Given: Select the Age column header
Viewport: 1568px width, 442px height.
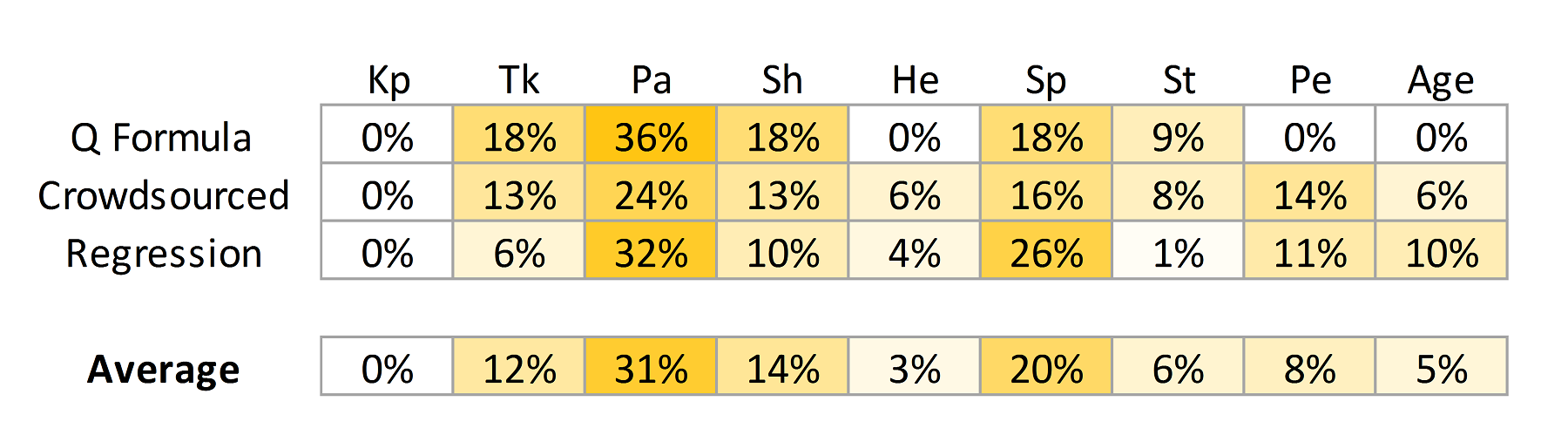Looking at the screenshot, I should [1442, 82].
